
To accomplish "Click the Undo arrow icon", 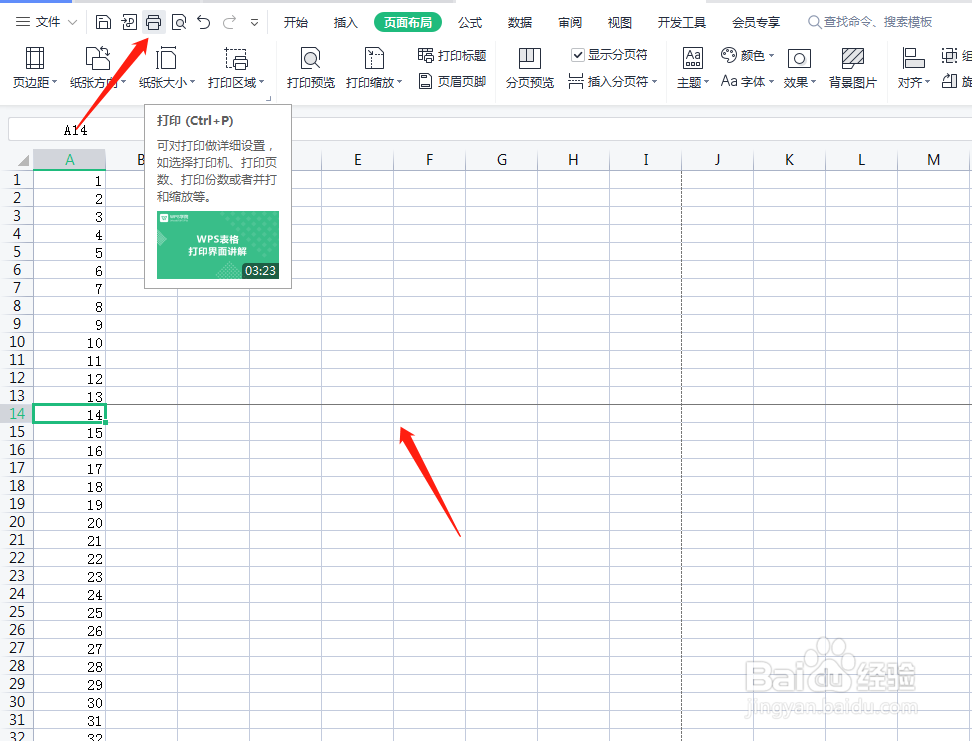I will 203,23.
